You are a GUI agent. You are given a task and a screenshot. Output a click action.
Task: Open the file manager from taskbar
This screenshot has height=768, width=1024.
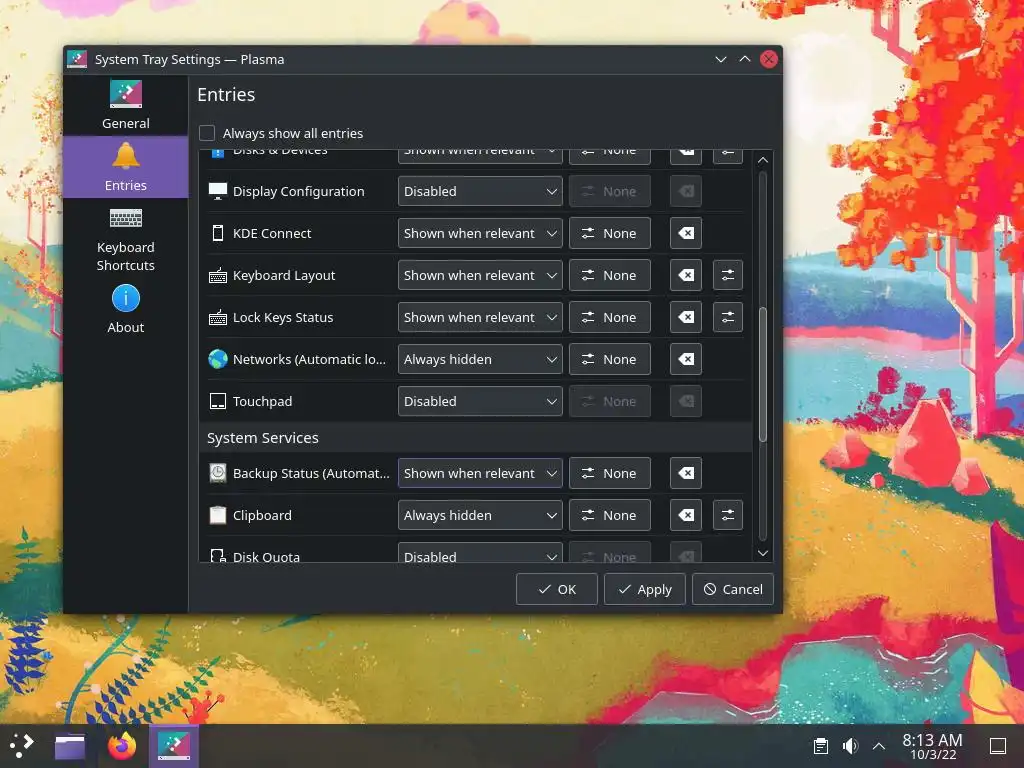click(x=70, y=746)
